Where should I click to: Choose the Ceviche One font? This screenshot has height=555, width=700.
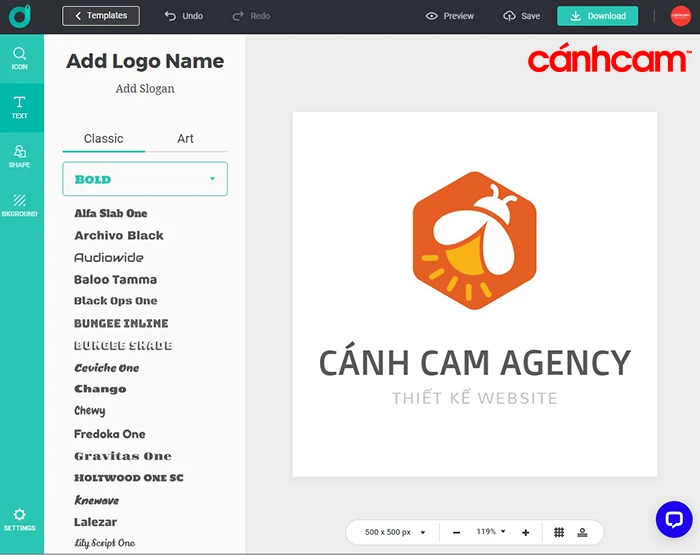click(x=106, y=368)
